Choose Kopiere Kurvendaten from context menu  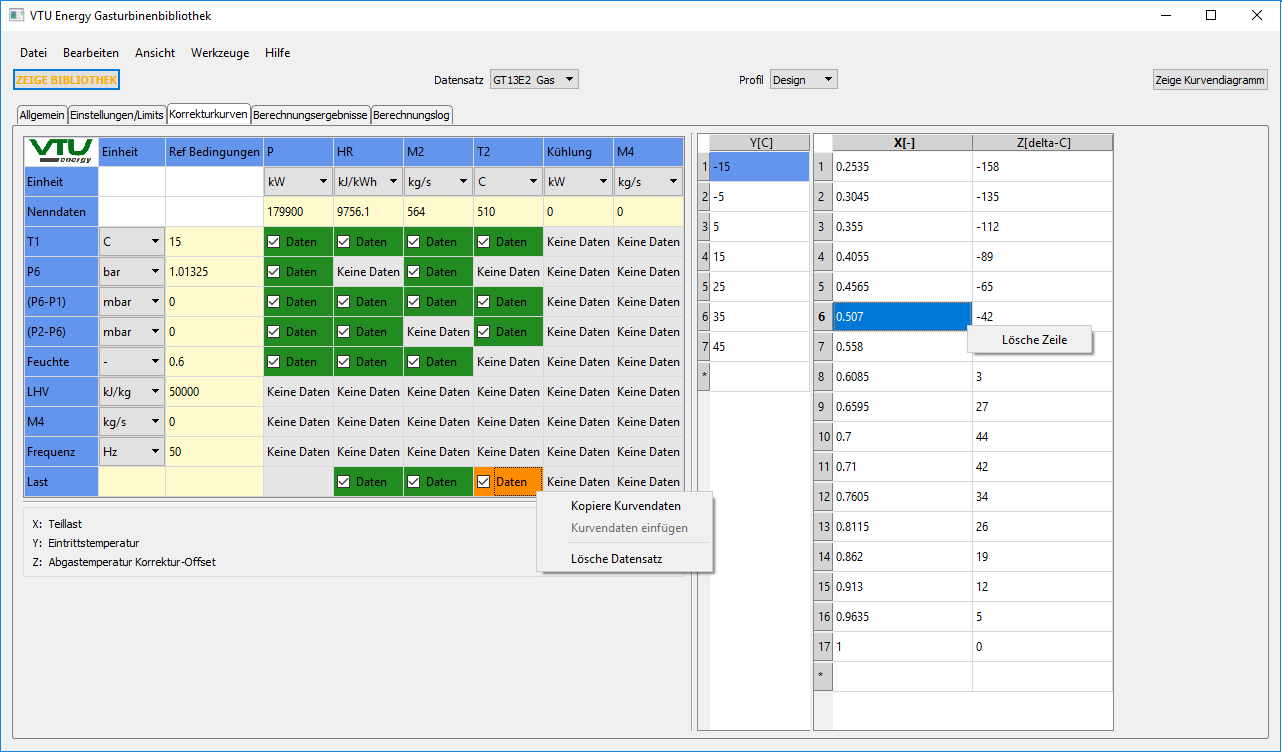pyautogui.click(x=625, y=506)
